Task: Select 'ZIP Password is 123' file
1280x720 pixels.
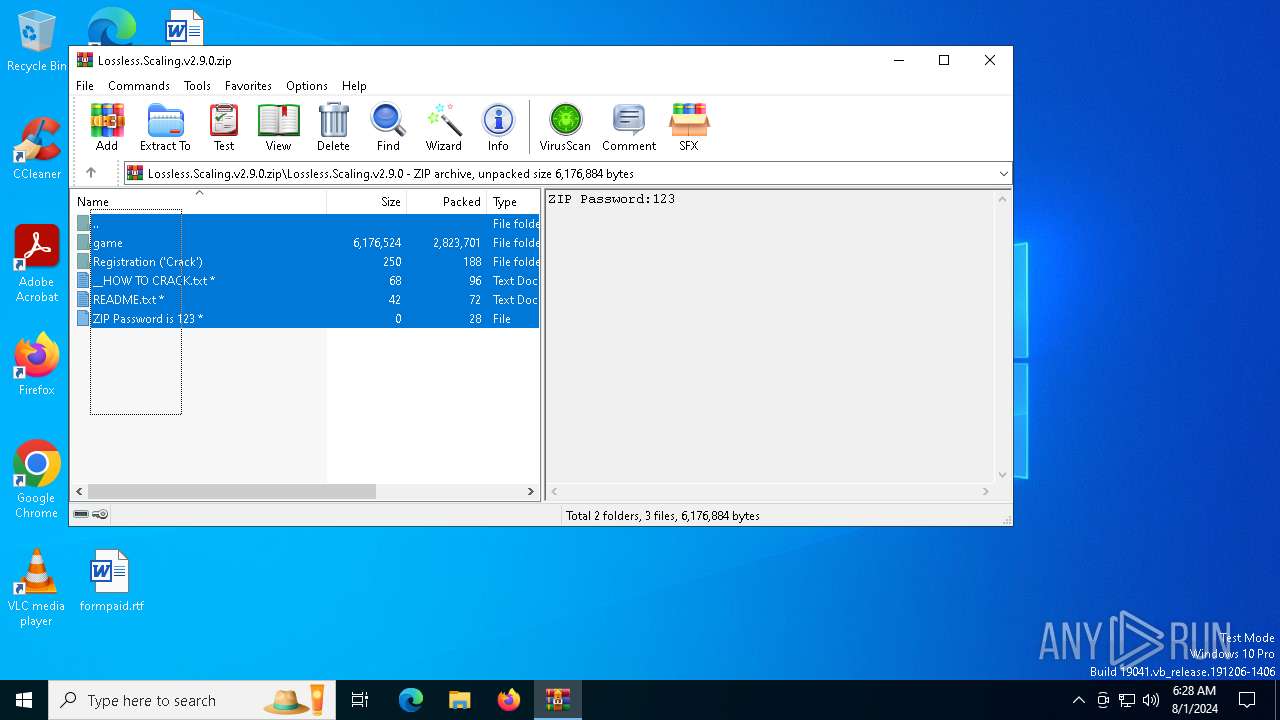Action: (308, 319)
